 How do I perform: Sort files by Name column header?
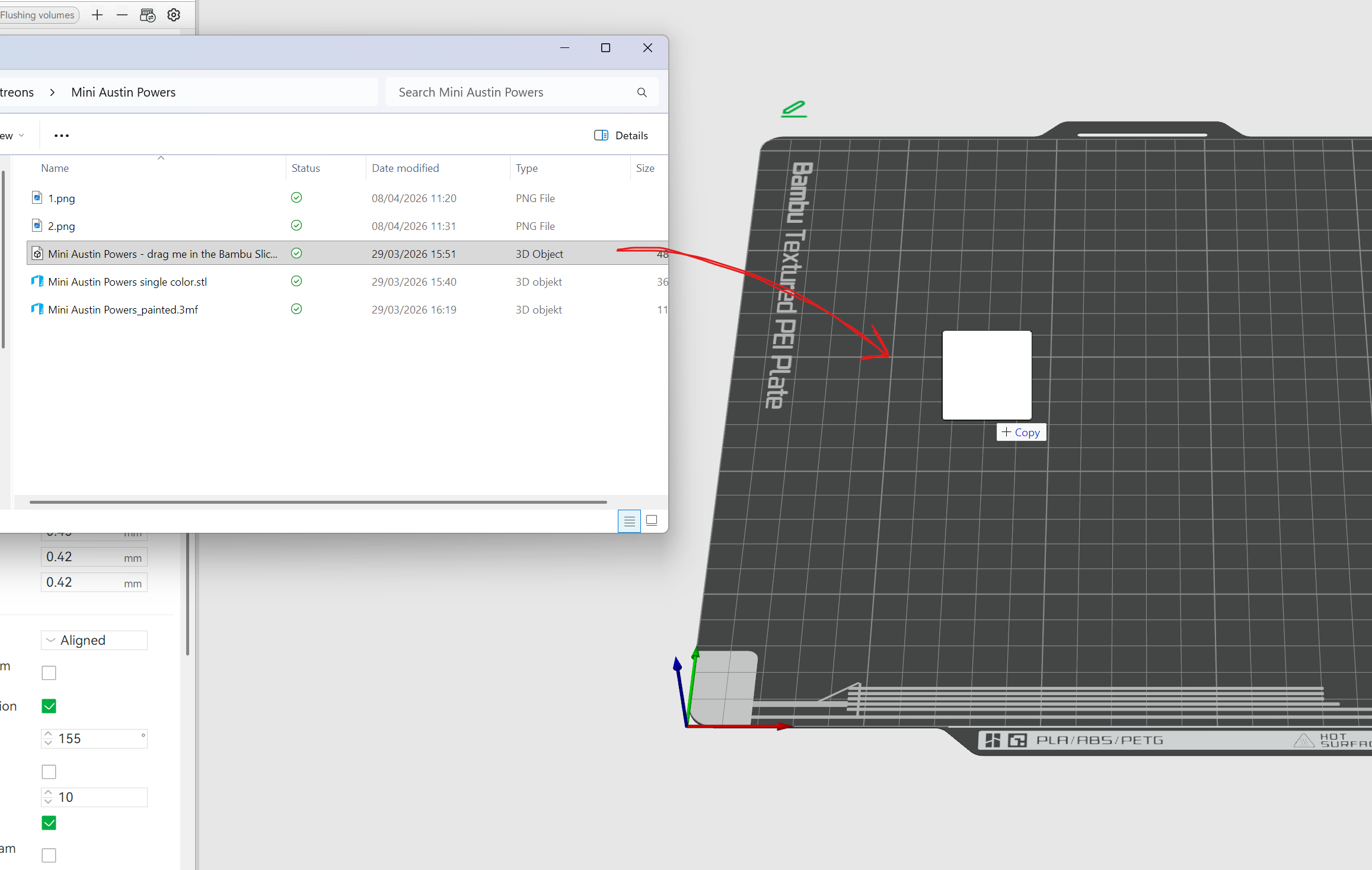(x=55, y=168)
